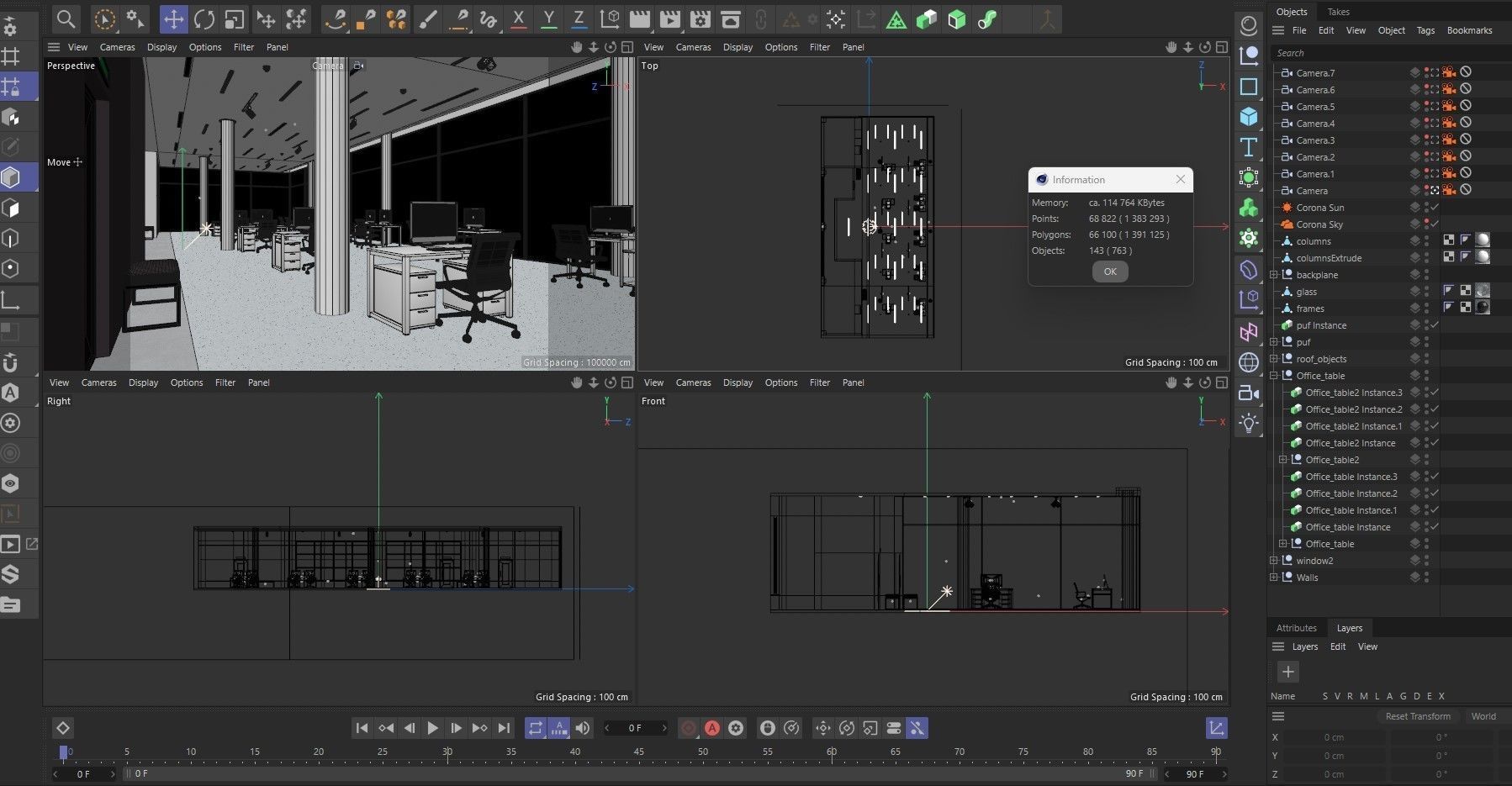Toggle sound playback speaker button
1512x786 pixels.
coord(582,728)
